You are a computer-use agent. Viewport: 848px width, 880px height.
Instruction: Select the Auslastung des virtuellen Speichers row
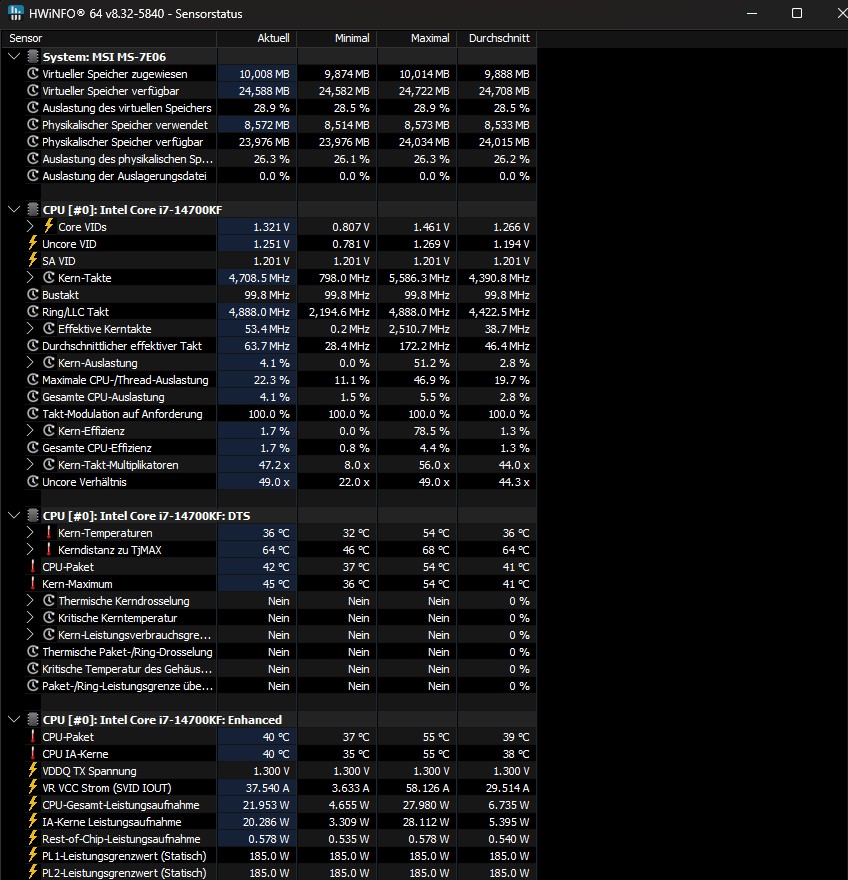tap(280, 108)
